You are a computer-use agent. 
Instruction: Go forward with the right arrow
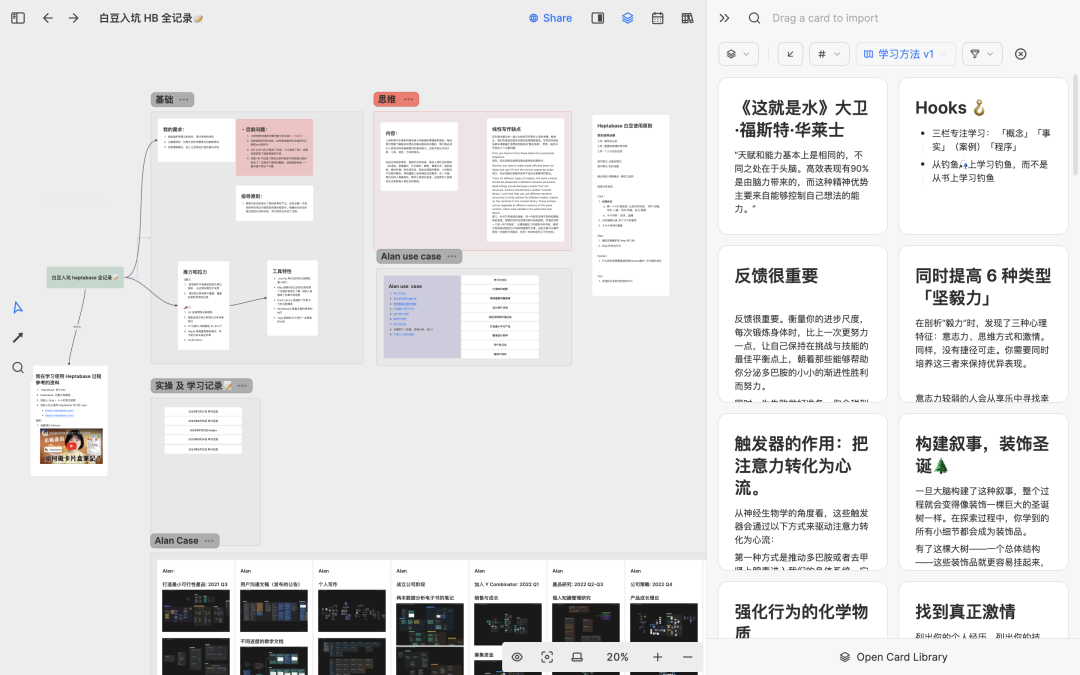[74, 18]
